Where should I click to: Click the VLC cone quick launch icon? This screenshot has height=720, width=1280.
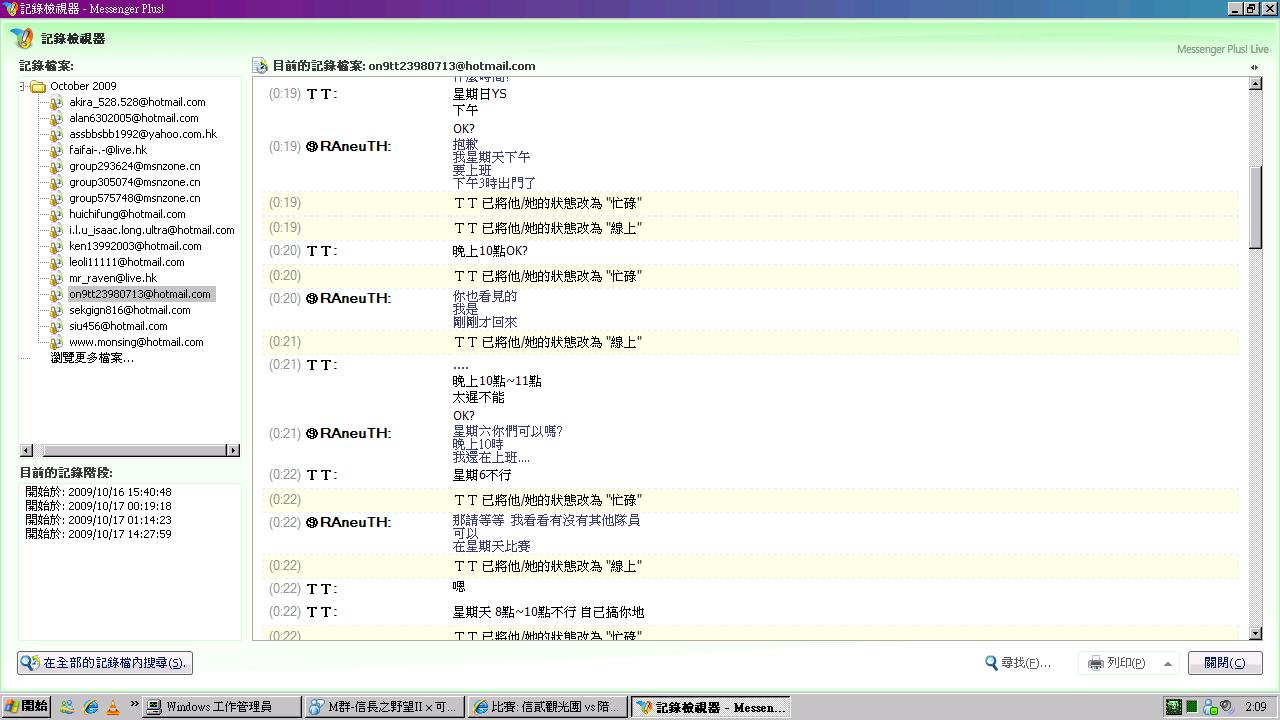[113, 707]
